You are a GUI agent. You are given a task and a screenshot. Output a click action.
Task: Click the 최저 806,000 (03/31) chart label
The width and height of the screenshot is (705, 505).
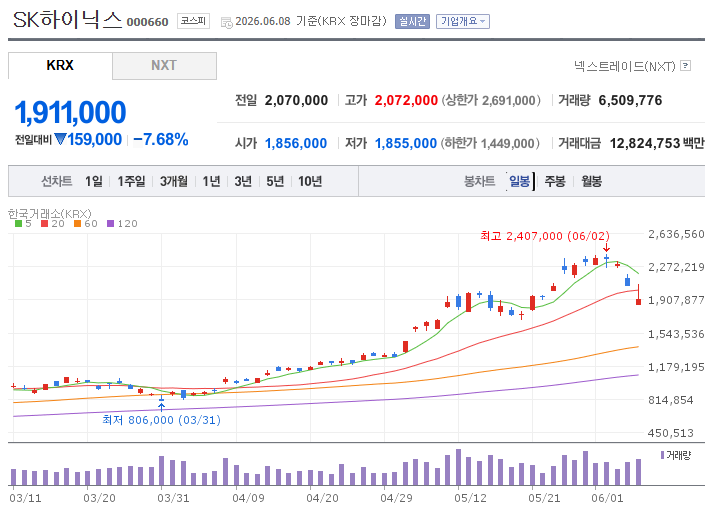tap(161, 420)
